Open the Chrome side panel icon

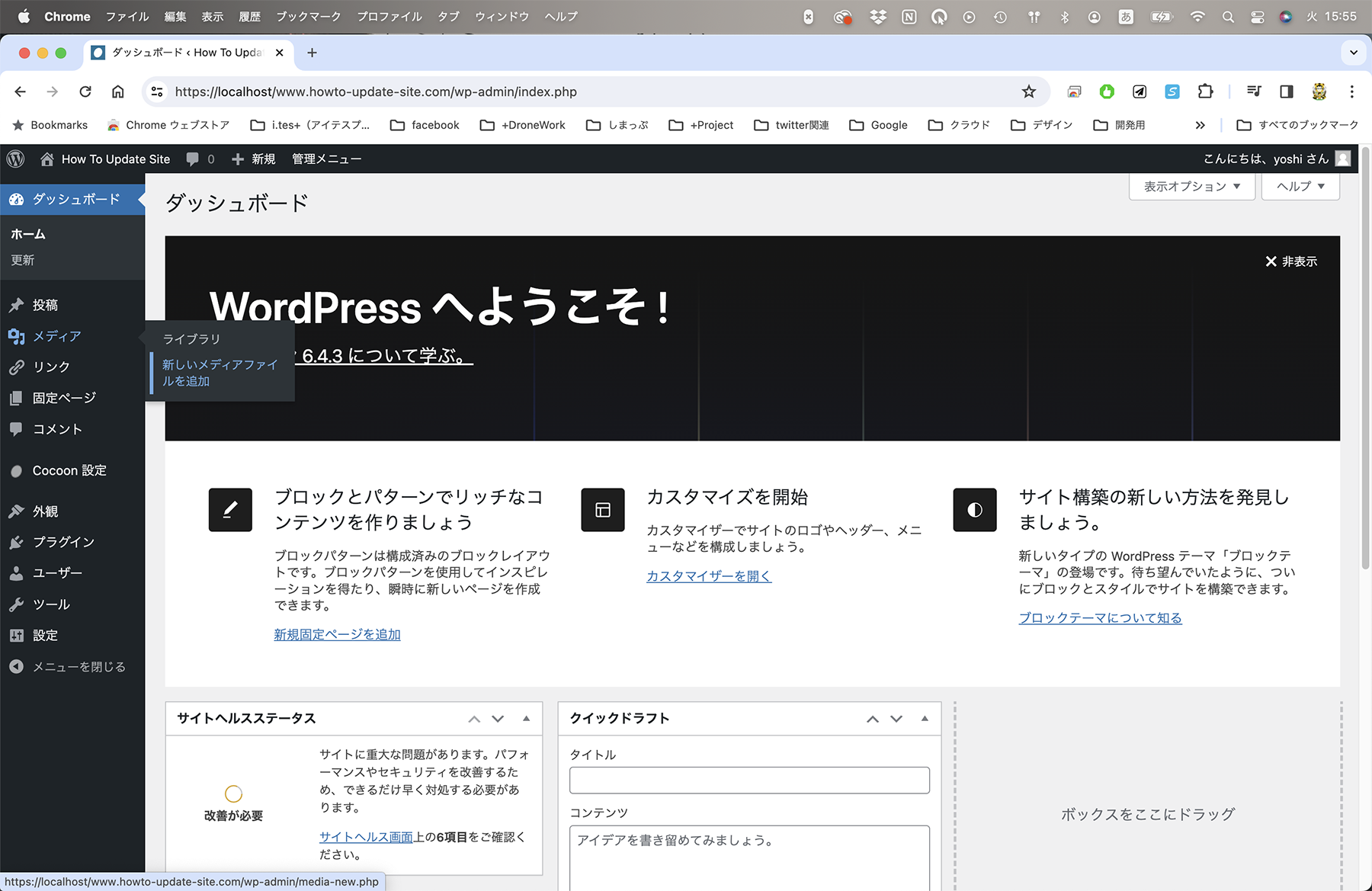pos(1287,91)
